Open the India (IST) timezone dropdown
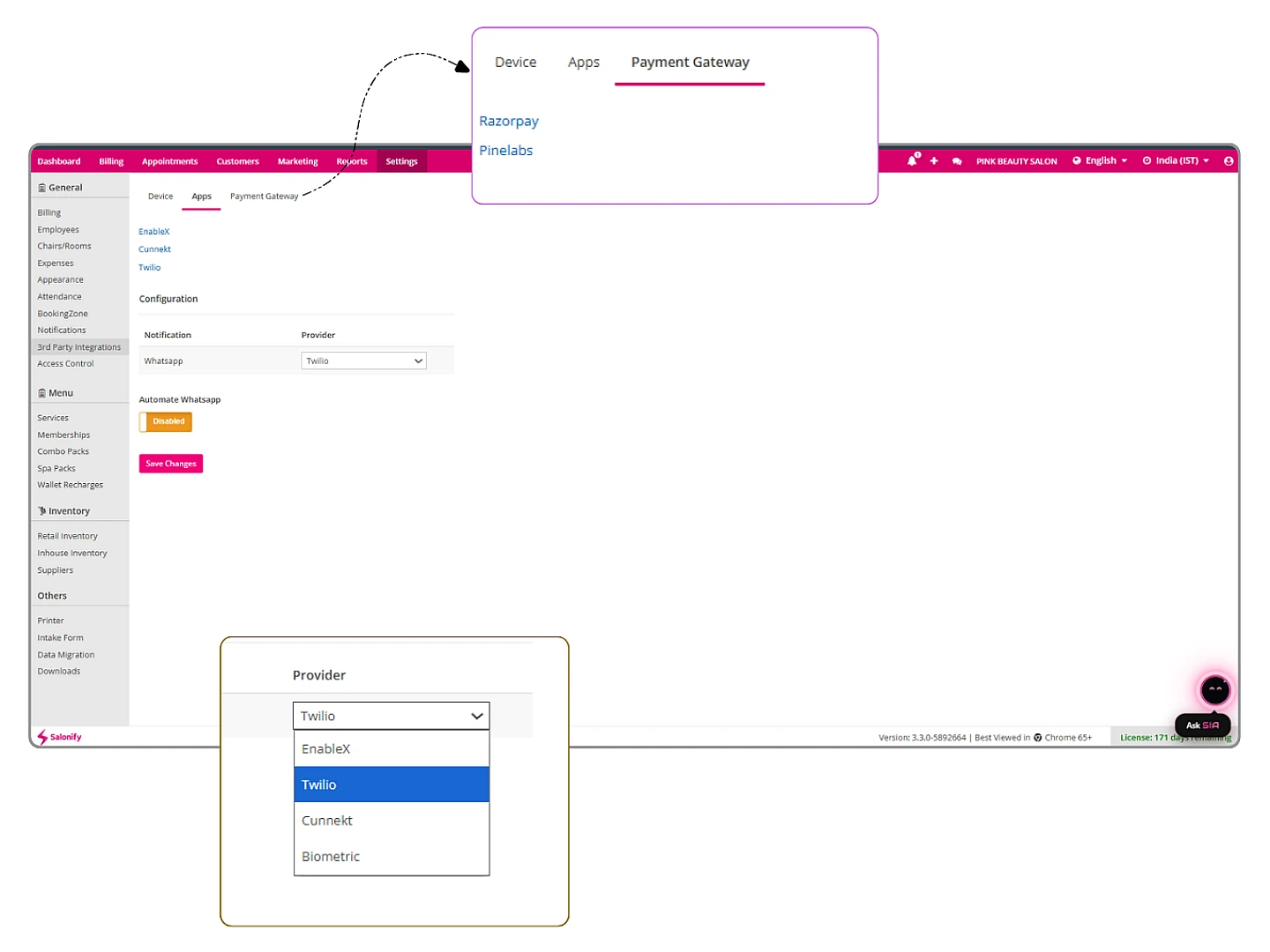The height and width of the screenshot is (952, 1270). point(1176,160)
